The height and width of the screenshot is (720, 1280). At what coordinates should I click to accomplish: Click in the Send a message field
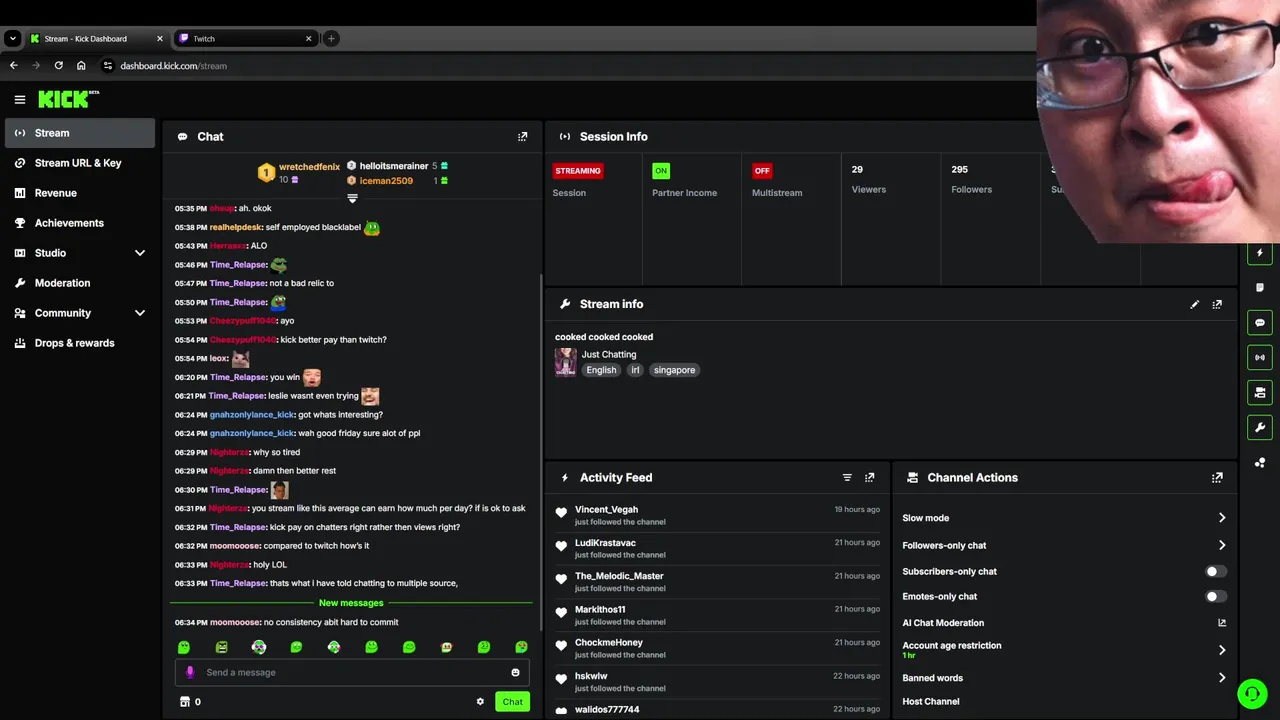352,672
